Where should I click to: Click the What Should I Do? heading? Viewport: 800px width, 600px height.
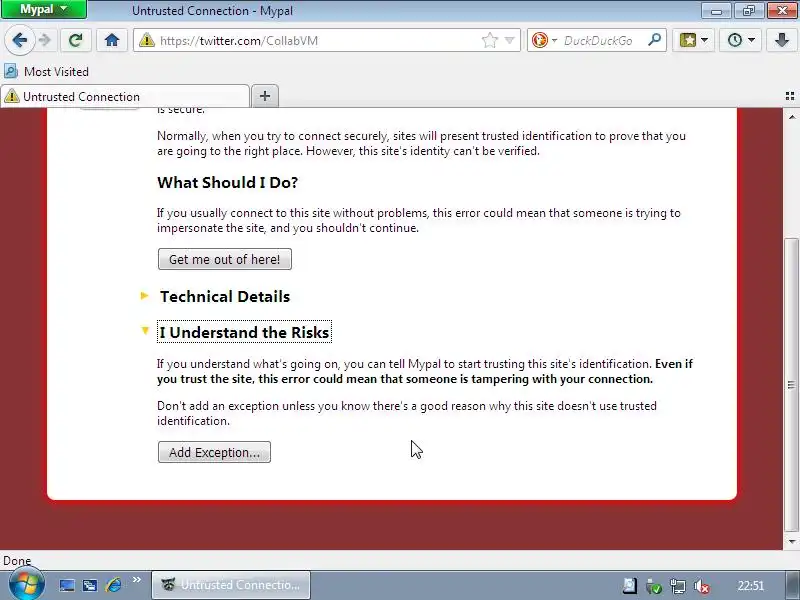pyautogui.click(x=228, y=183)
